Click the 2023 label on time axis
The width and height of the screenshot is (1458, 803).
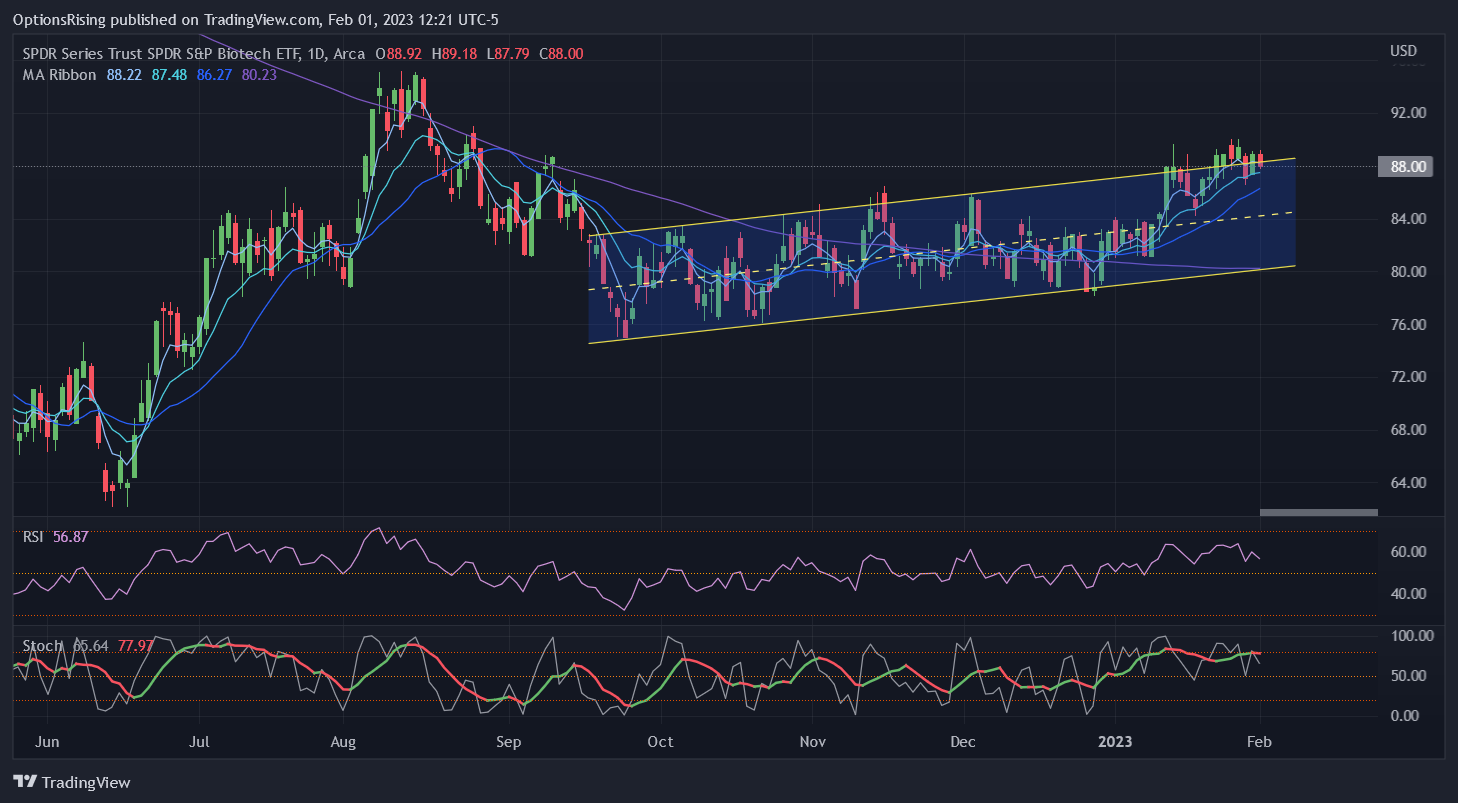pos(1115,742)
